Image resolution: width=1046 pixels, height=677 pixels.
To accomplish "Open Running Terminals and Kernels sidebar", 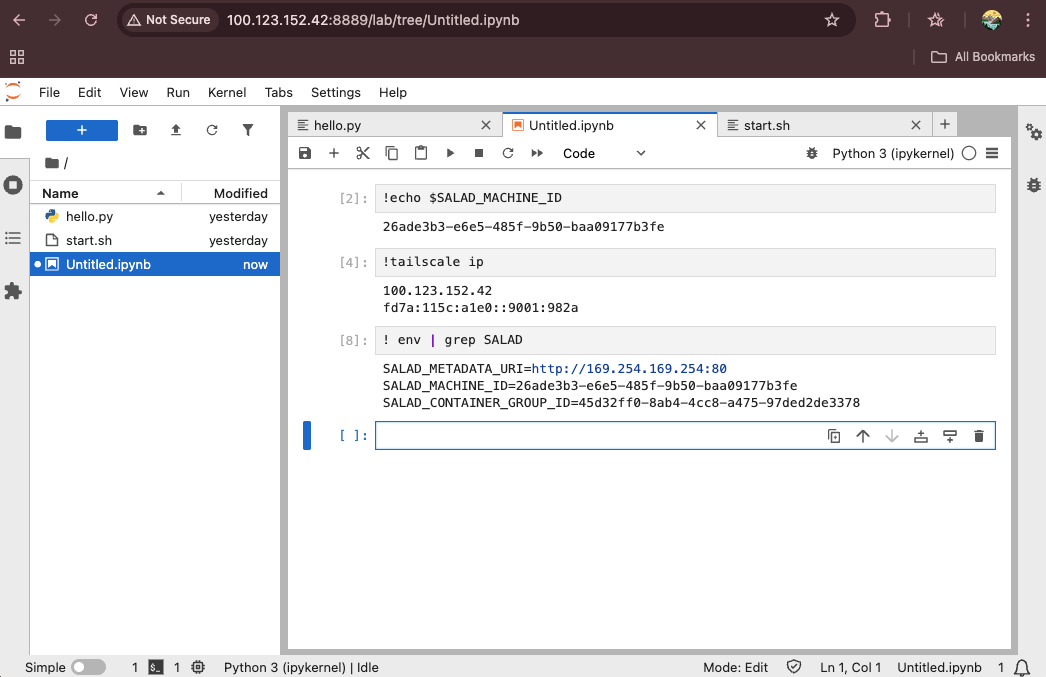I will (x=13, y=185).
